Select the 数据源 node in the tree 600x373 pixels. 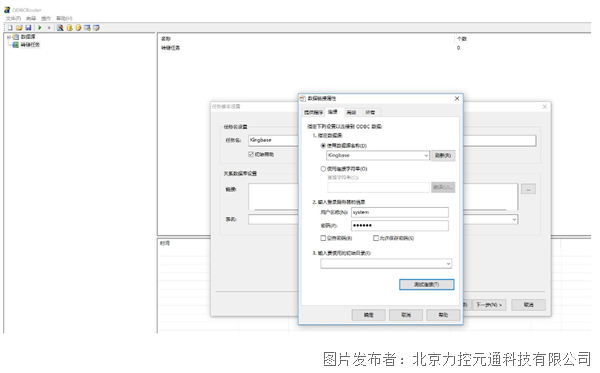[x=28, y=37]
